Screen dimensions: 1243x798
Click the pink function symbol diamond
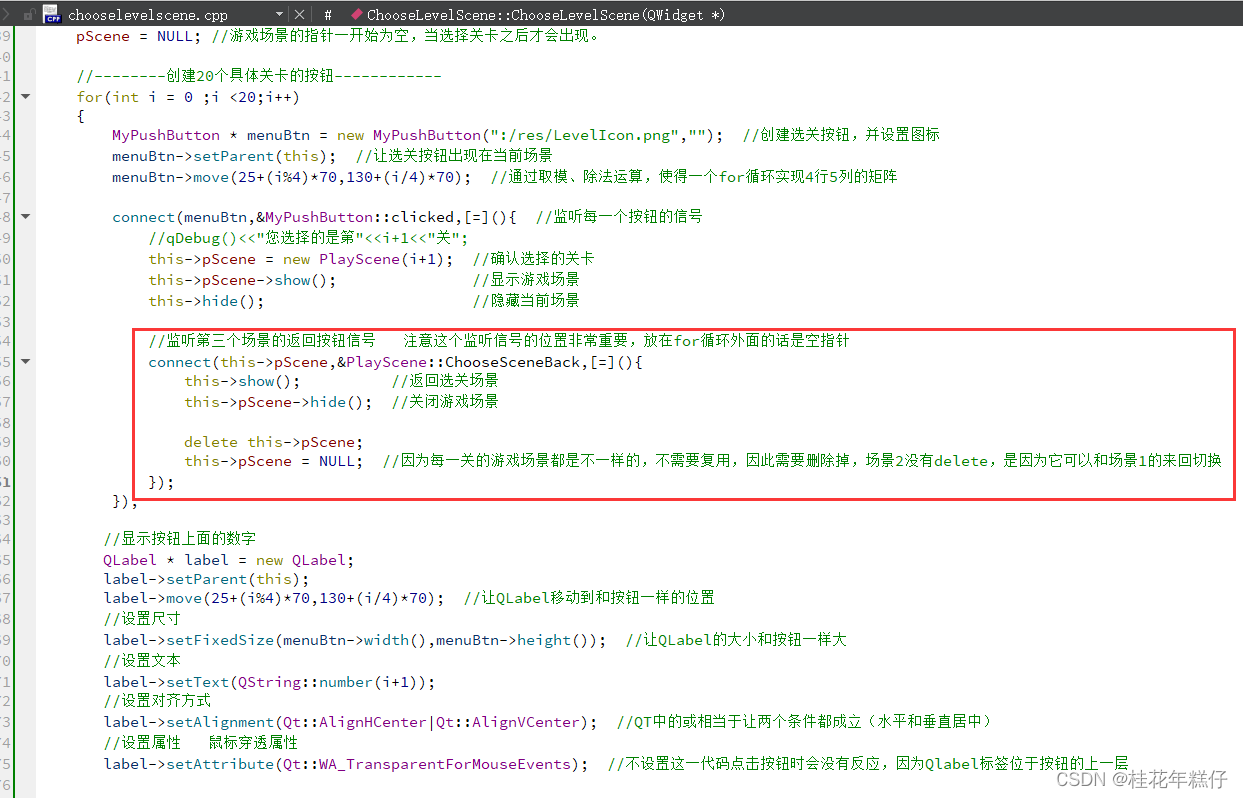pyautogui.click(x=356, y=15)
